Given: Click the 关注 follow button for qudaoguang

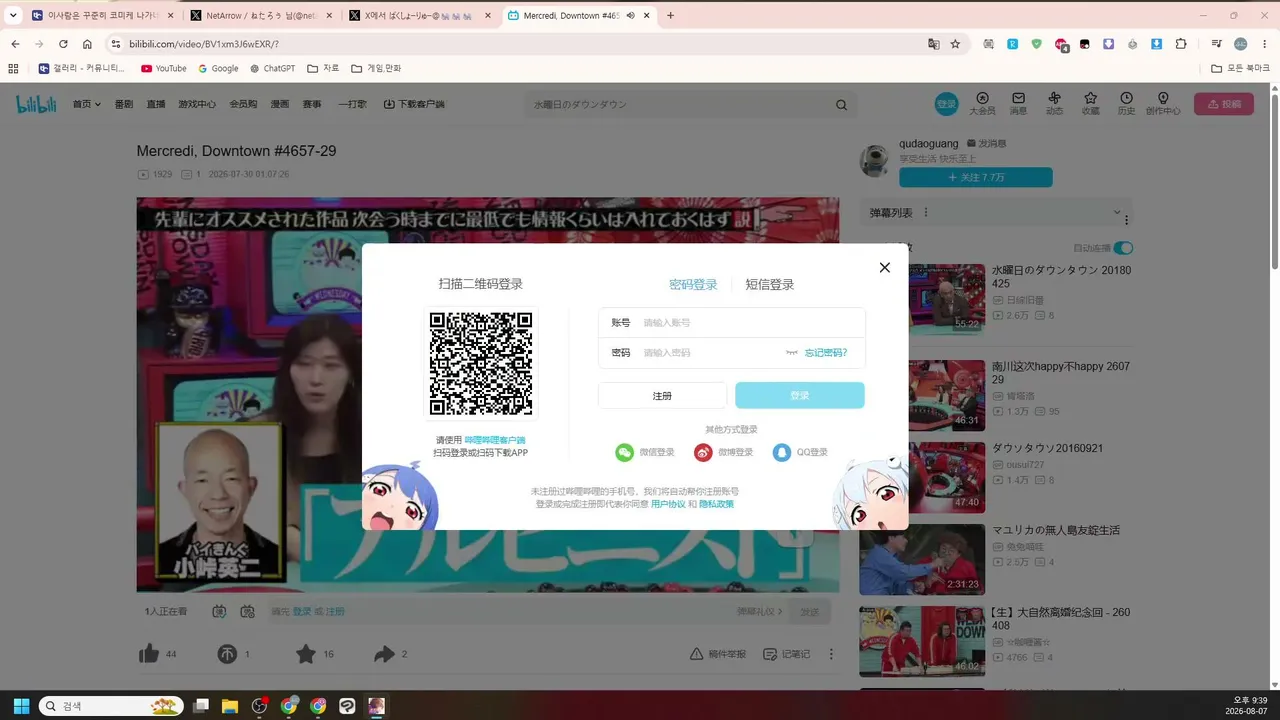Looking at the screenshot, I should pos(975,177).
